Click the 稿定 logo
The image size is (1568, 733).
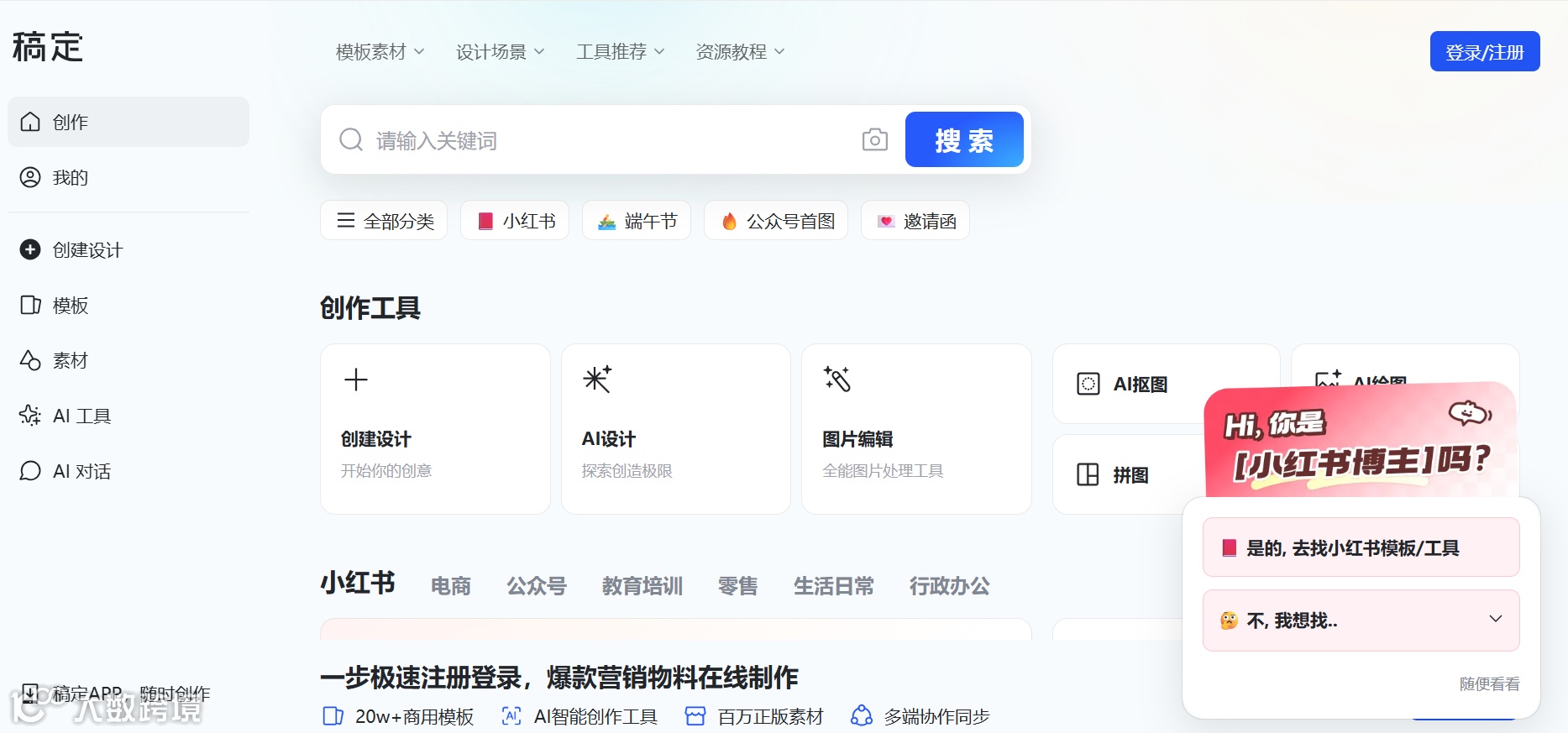click(x=48, y=47)
